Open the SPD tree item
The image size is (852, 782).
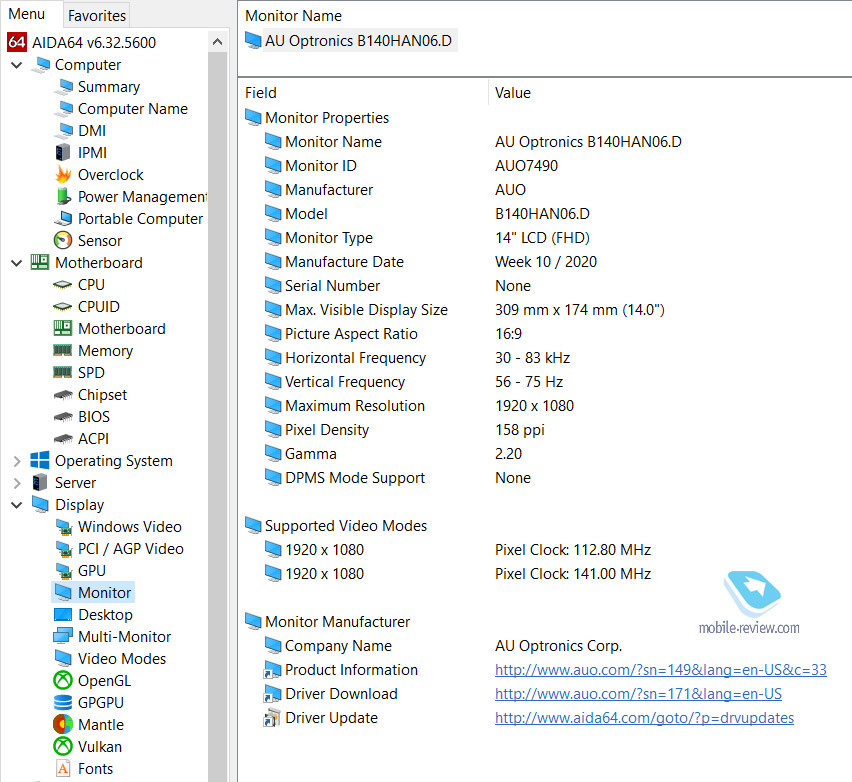point(91,373)
